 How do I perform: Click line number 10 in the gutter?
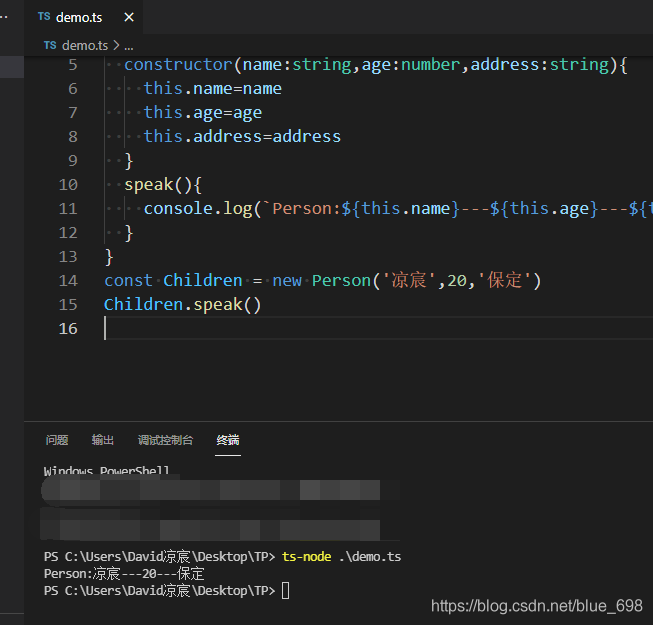click(68, 185)
